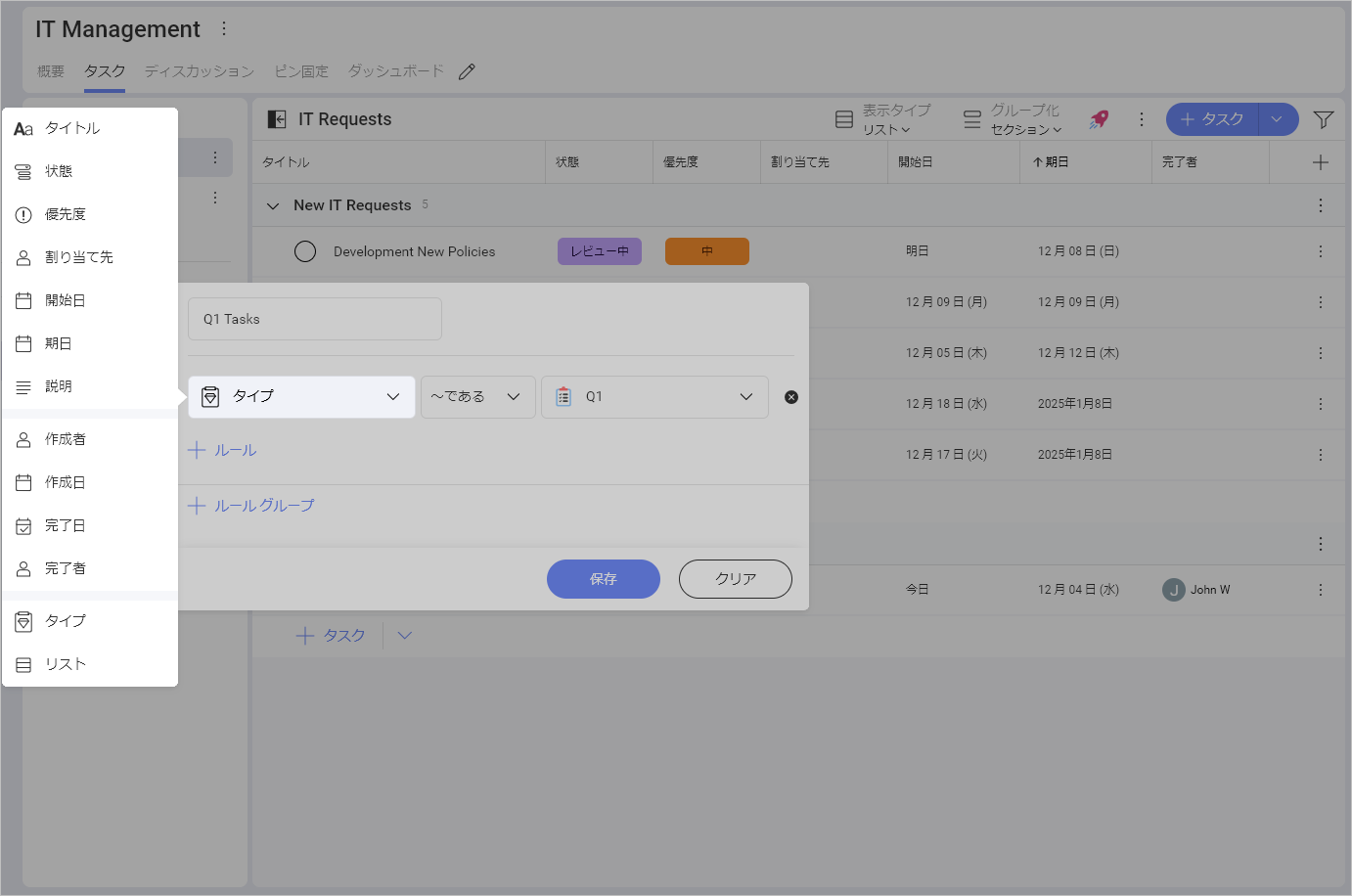Select 作成者 field option
This screenshot has width=1352, height=896.
click(90, 439)
